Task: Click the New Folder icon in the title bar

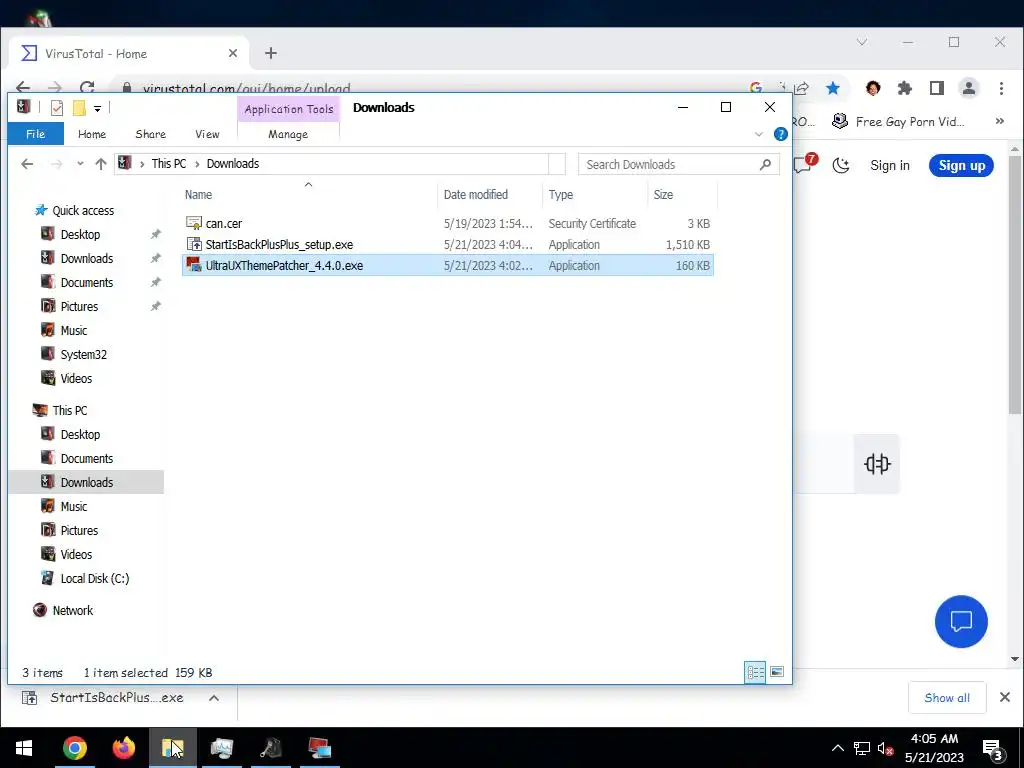Action: tap(79, 108)
